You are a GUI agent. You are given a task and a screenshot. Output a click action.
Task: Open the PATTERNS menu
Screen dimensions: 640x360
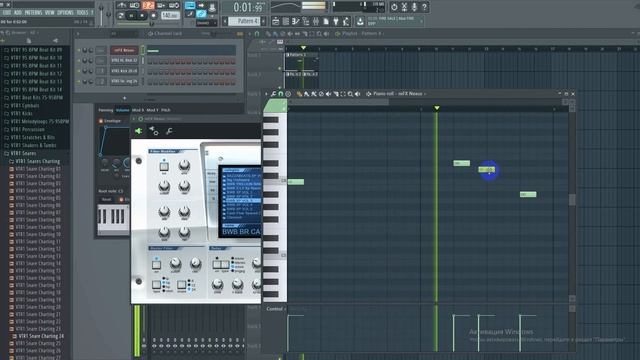pos(33,13)
